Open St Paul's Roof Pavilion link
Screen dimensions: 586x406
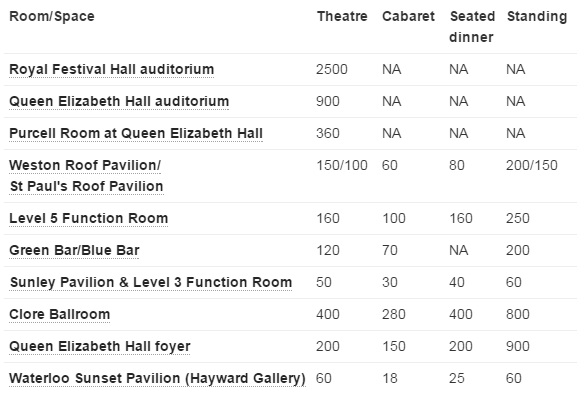coord(86,186)
